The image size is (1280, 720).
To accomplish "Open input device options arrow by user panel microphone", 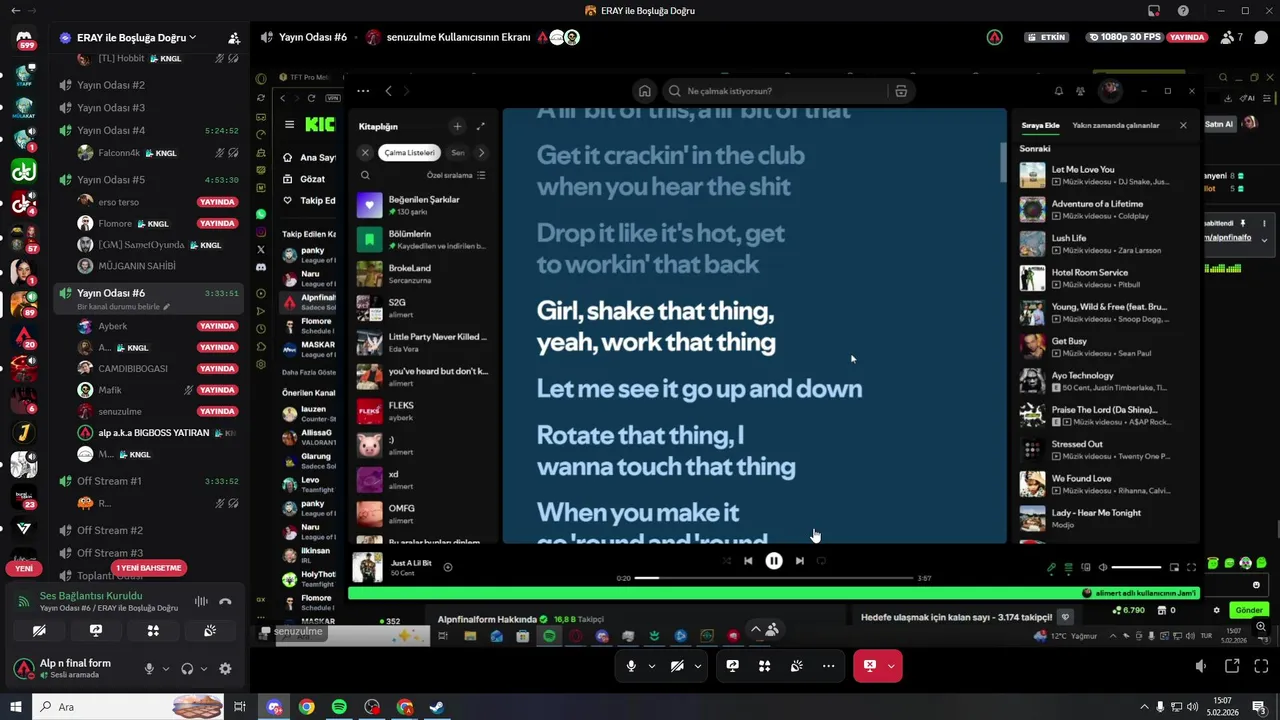I will [x=166, y=669].
